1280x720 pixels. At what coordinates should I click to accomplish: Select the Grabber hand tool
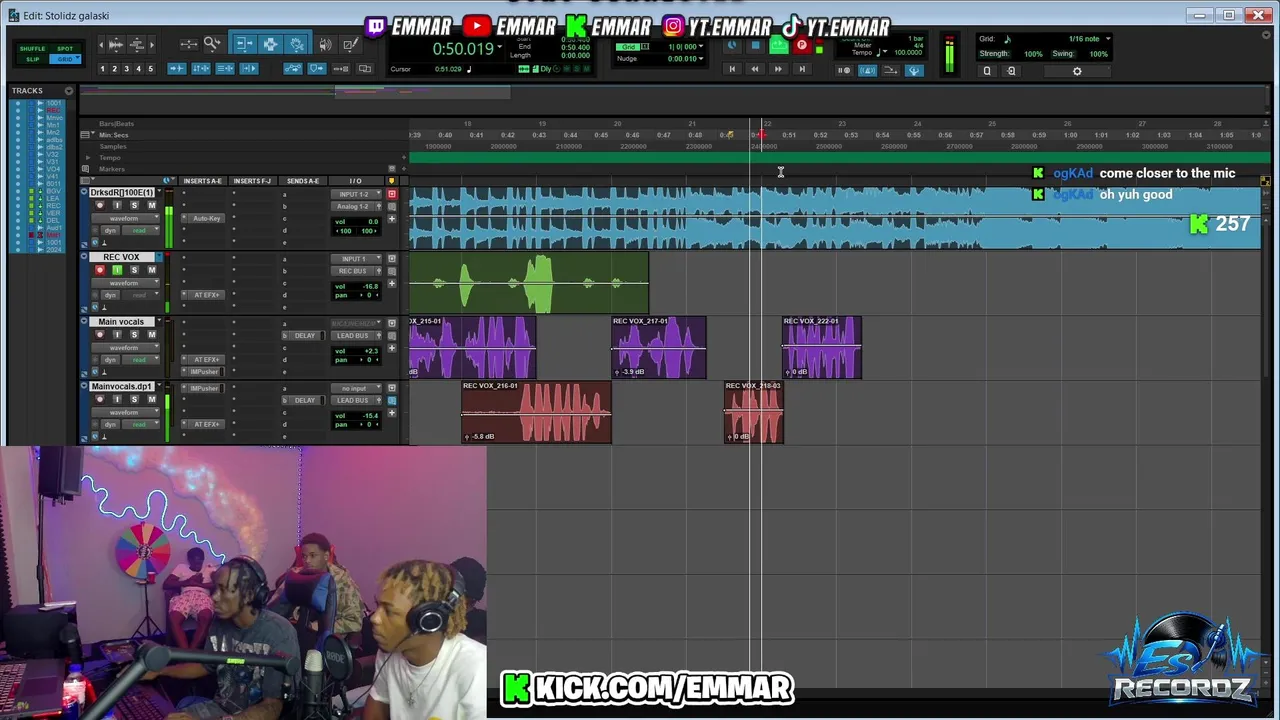pos(297,44)
